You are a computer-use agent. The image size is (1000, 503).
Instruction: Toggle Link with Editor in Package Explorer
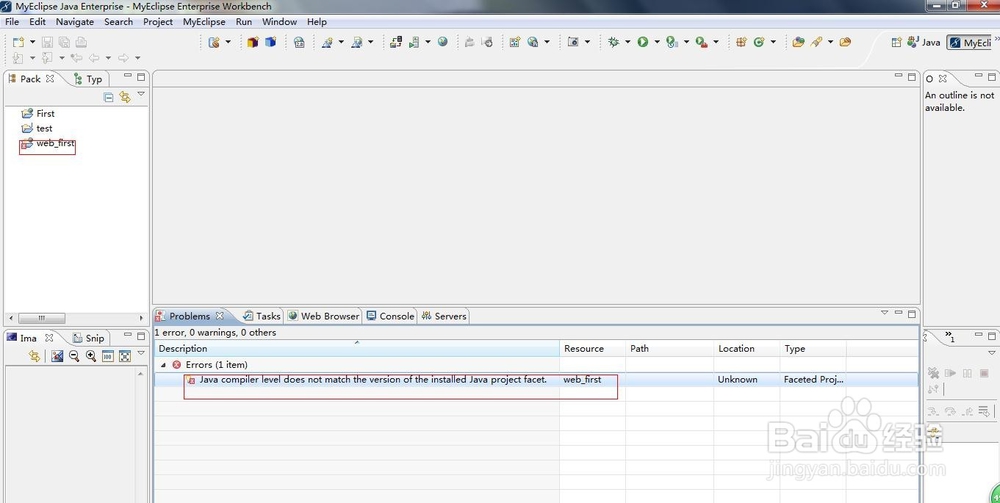[x=125, y=97]
